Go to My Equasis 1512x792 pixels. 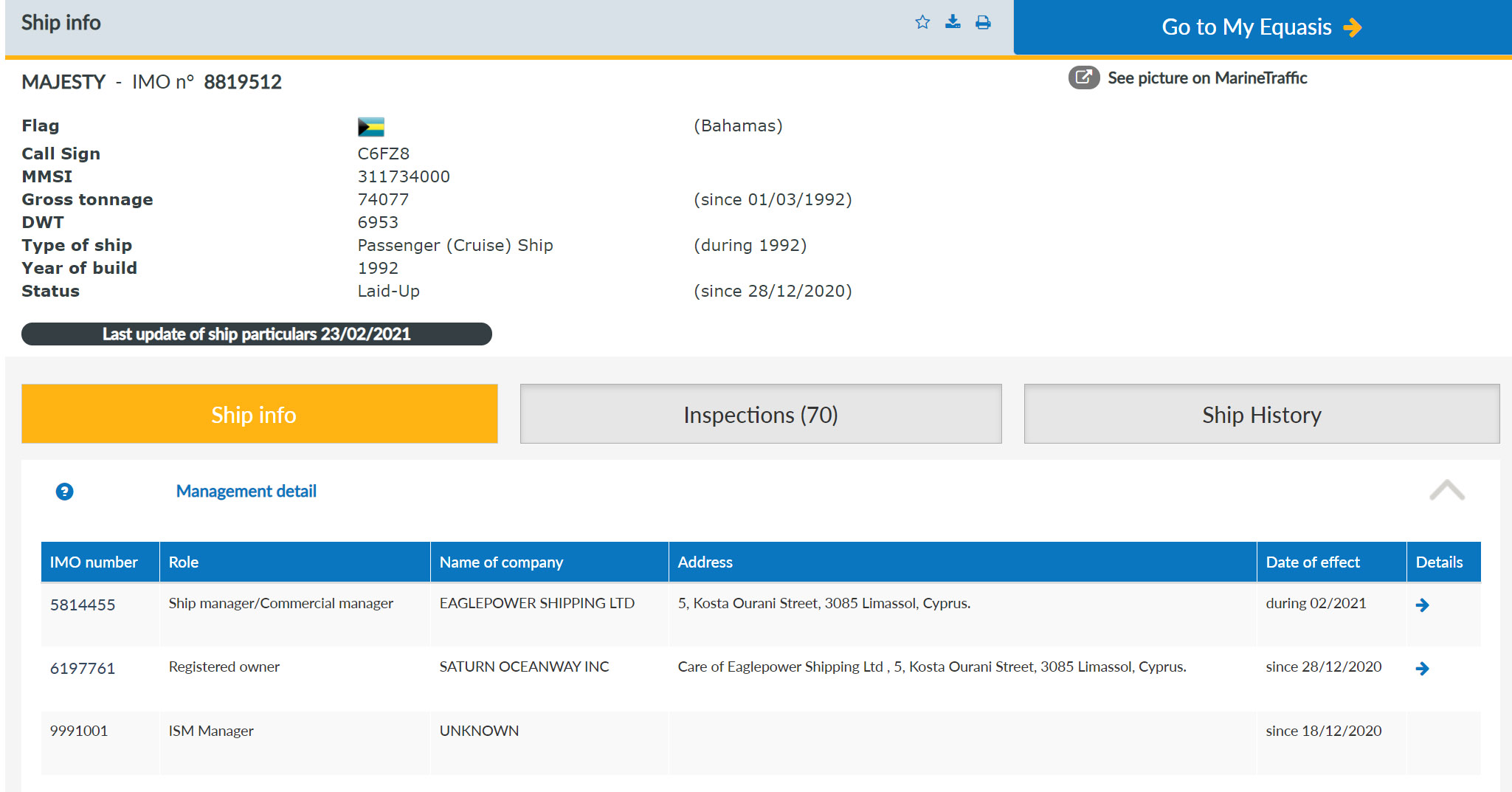point(1262,27)
